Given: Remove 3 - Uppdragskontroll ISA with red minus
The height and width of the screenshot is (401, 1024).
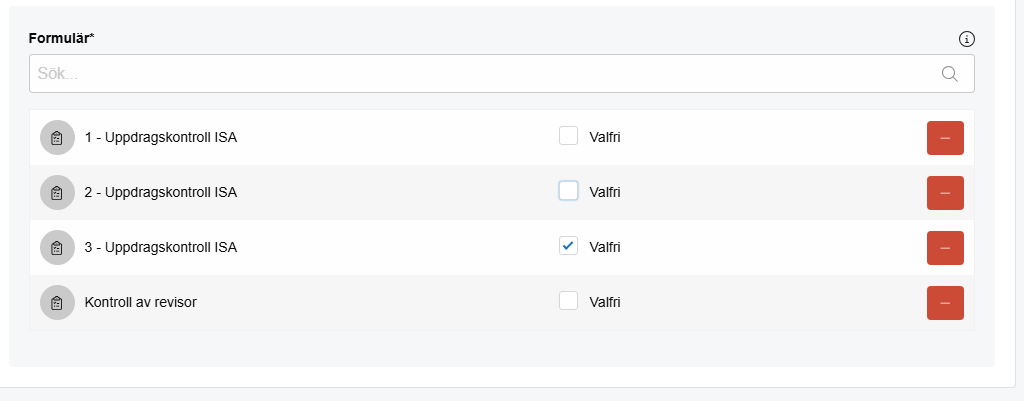Looking at the screenshot, I should coord(945,248).
